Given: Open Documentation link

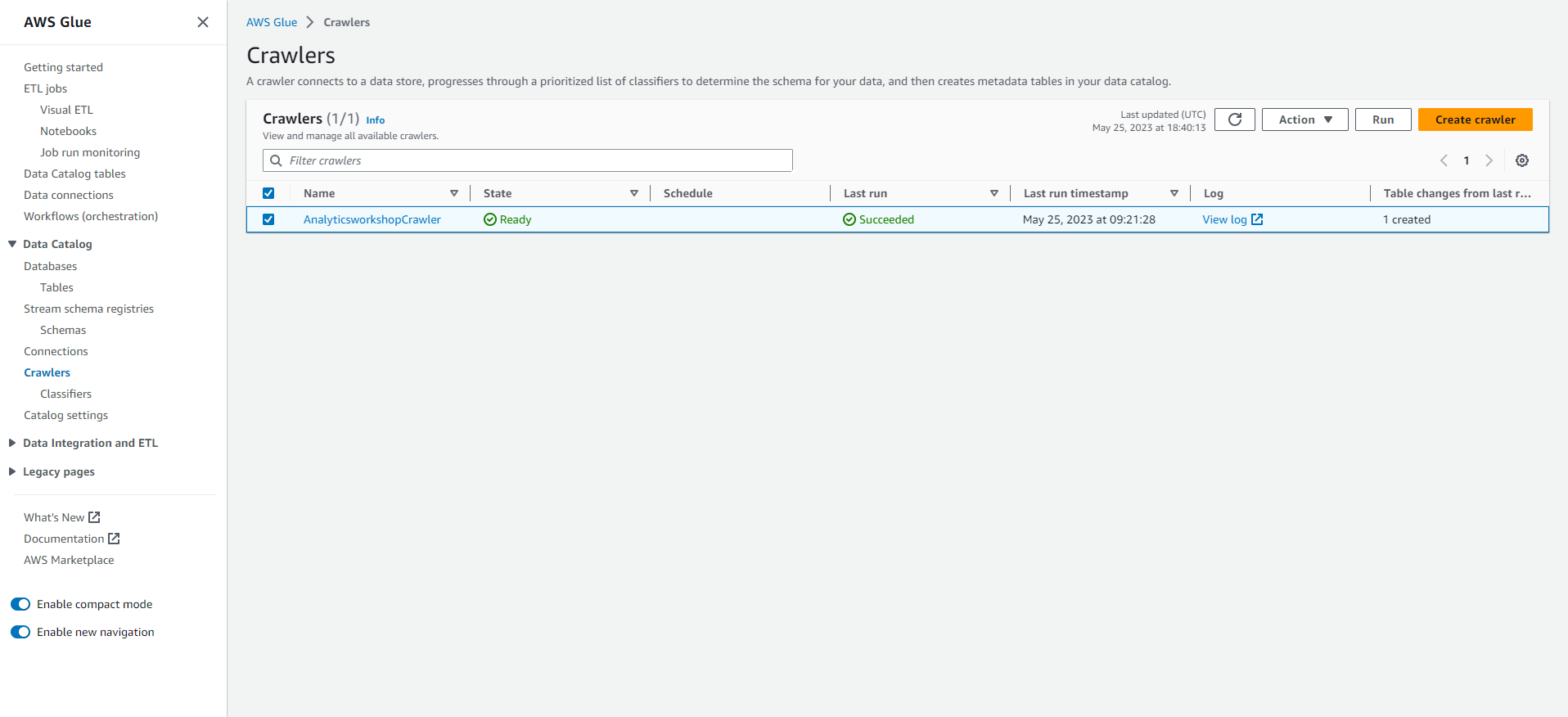Looking at the screenshot, I should pyautogui.click(x=64, y=539).
